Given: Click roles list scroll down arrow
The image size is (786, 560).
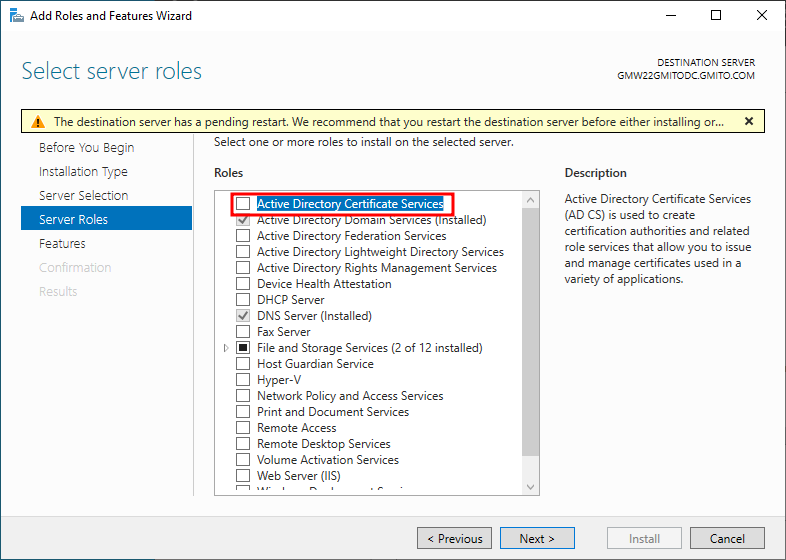Looking at the screenshot, I should (x=531, y=487).
